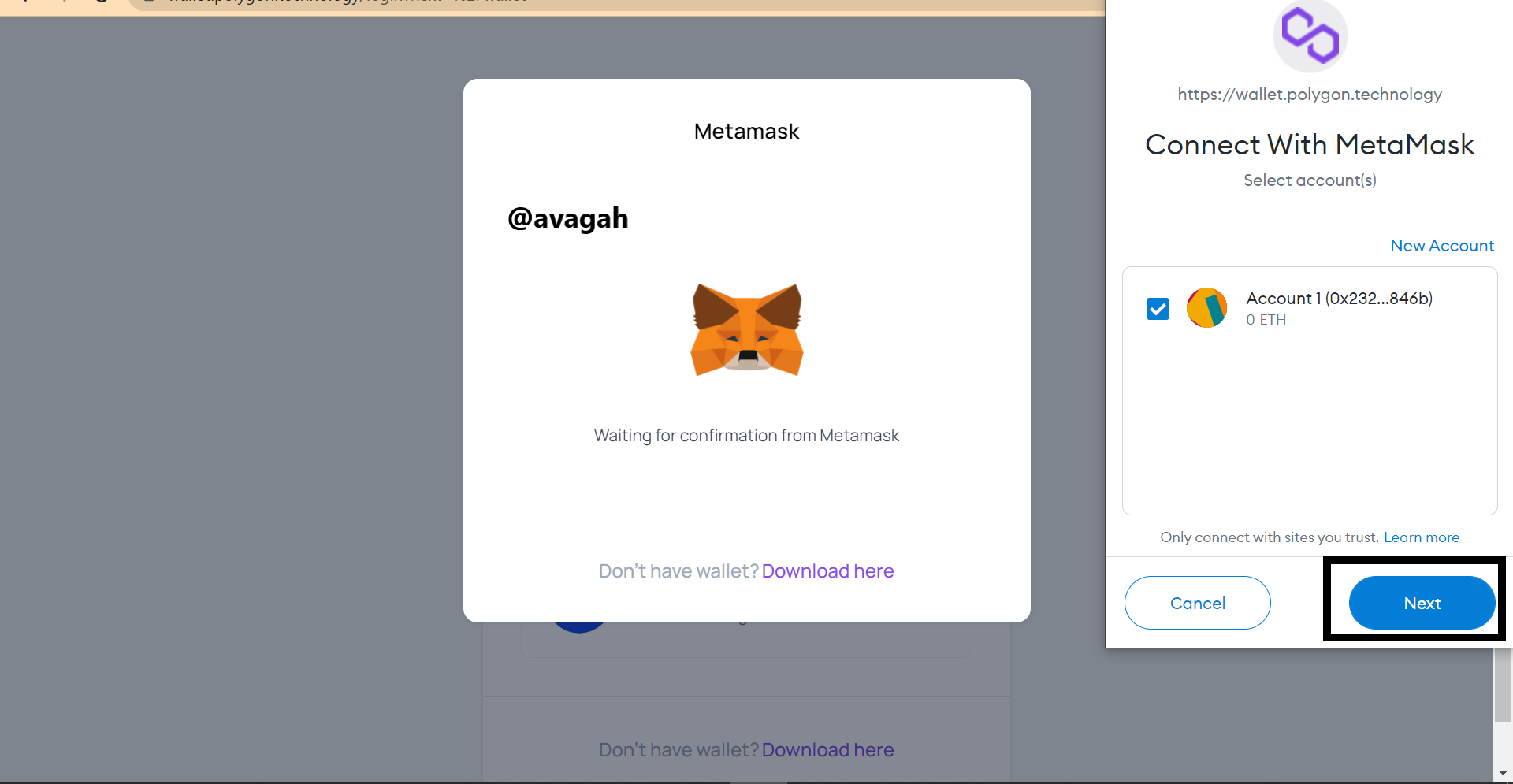This screenshot has height=784, width=1513.
Task: Click the MetaMask fox logo
Action: [x=747, y=330]
